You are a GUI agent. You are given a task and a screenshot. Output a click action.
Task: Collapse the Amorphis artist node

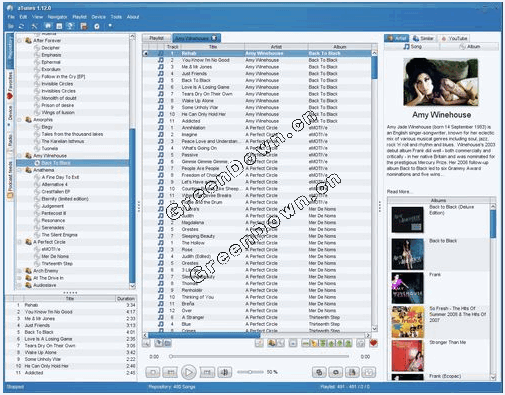pos(20,120)
